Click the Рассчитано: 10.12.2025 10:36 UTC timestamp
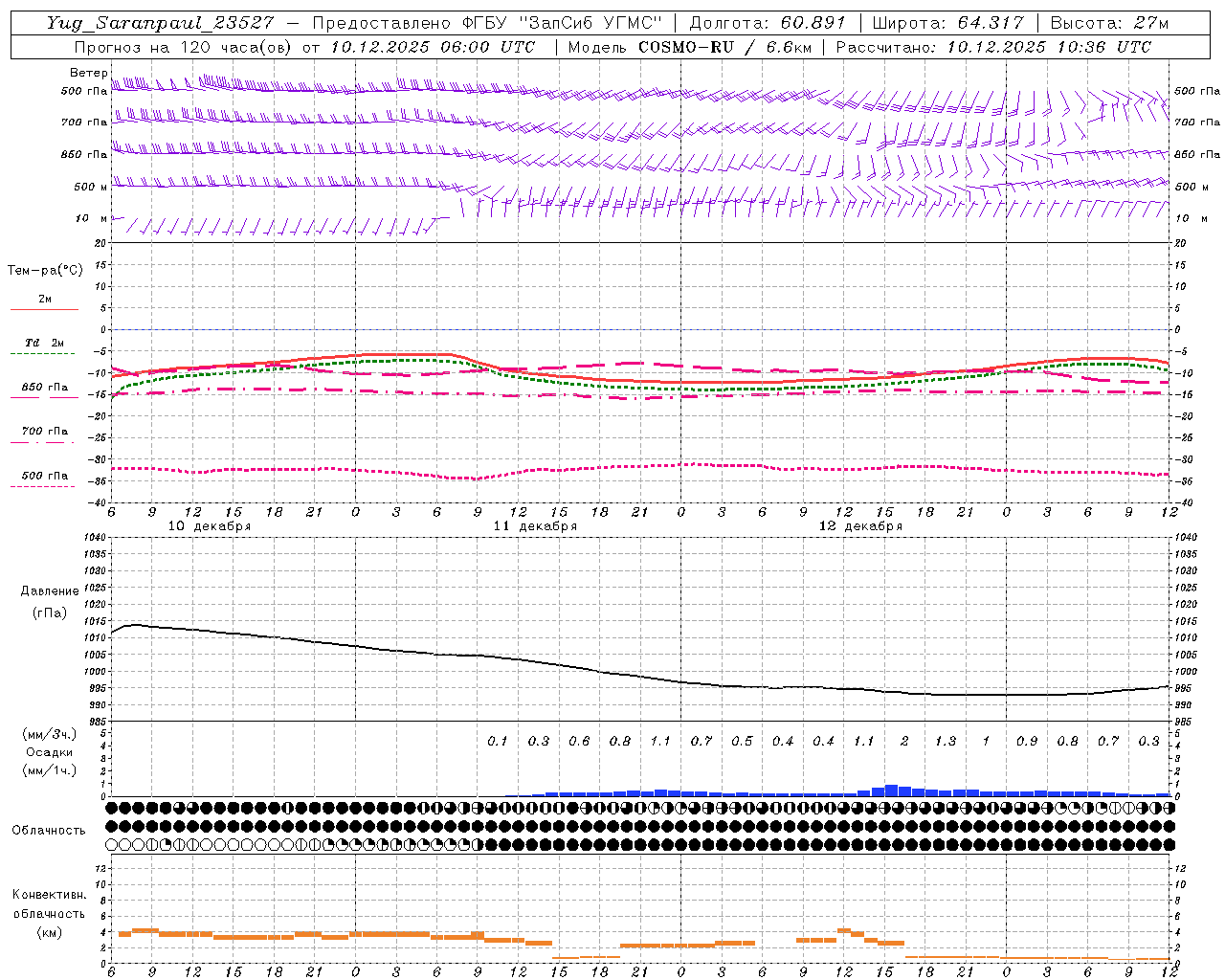Screen dimensions: 1225x980 (993, 47)
